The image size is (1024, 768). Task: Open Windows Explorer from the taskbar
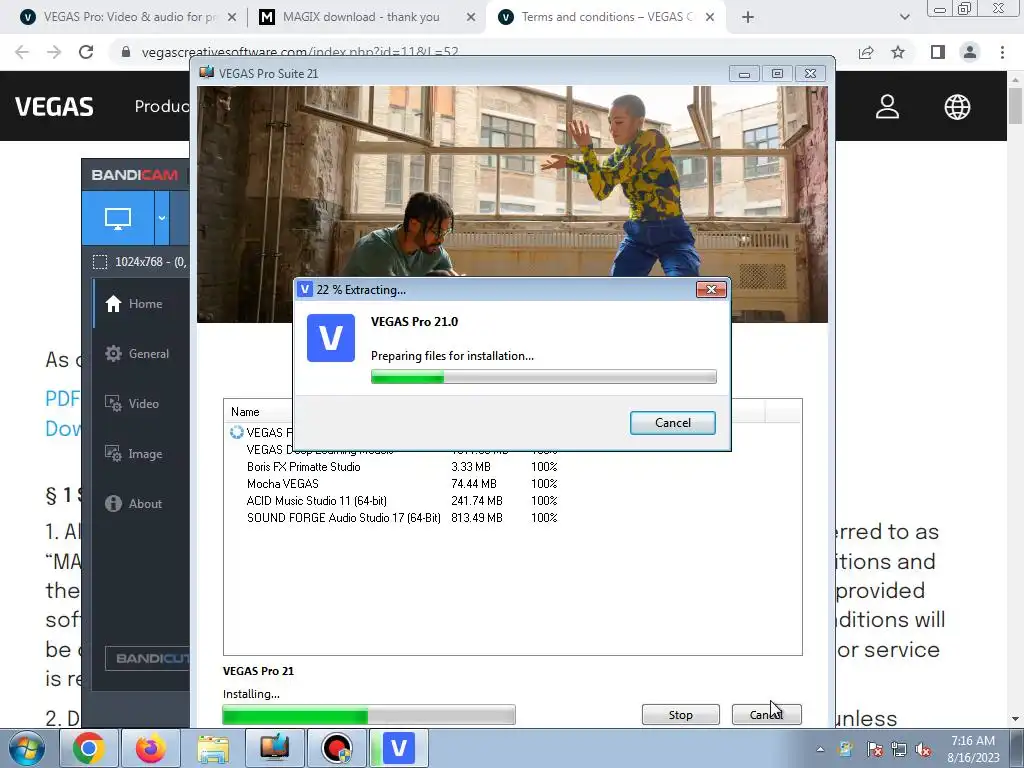[213, 748]
